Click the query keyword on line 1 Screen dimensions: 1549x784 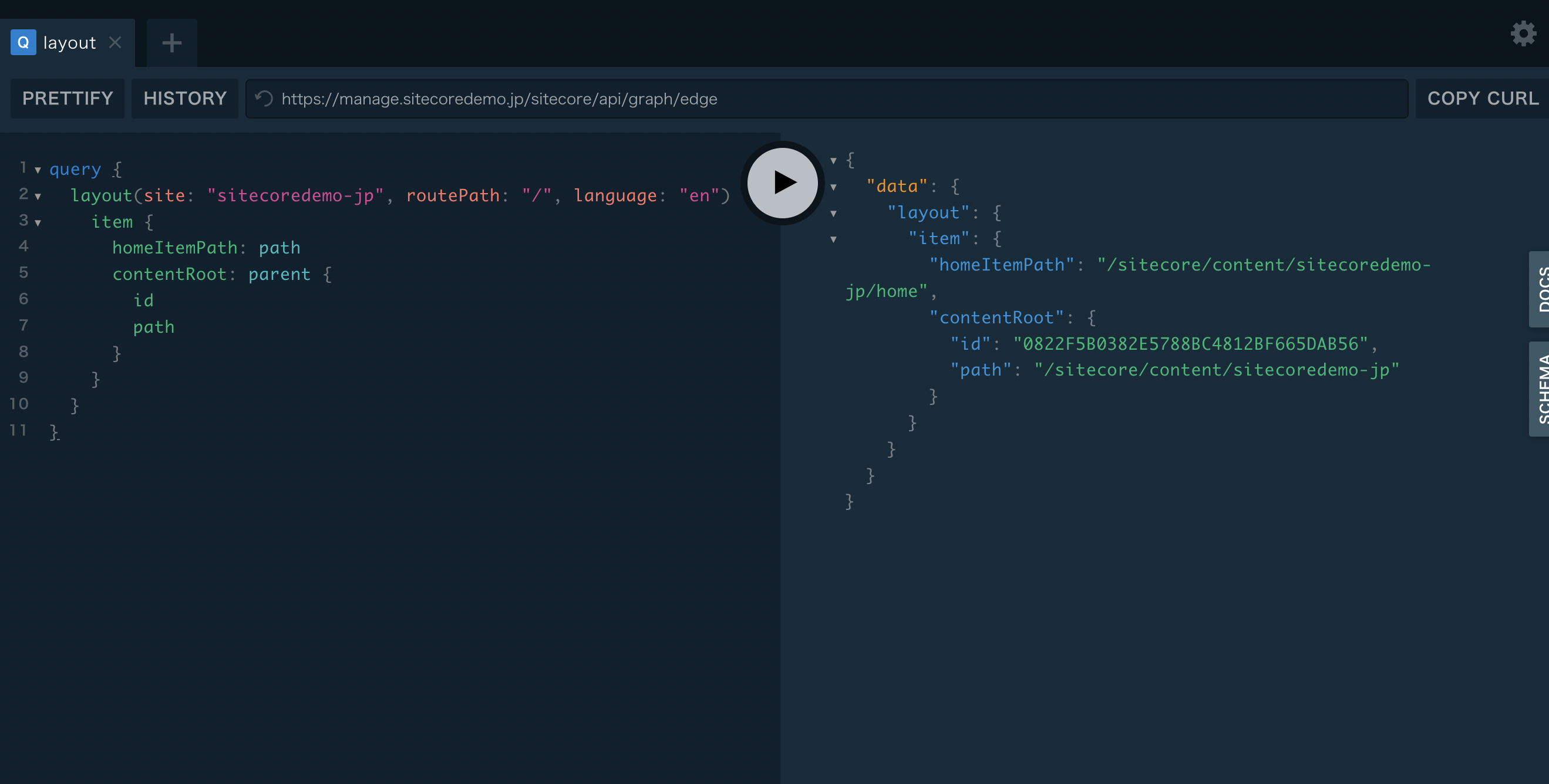tap(75, 169)
